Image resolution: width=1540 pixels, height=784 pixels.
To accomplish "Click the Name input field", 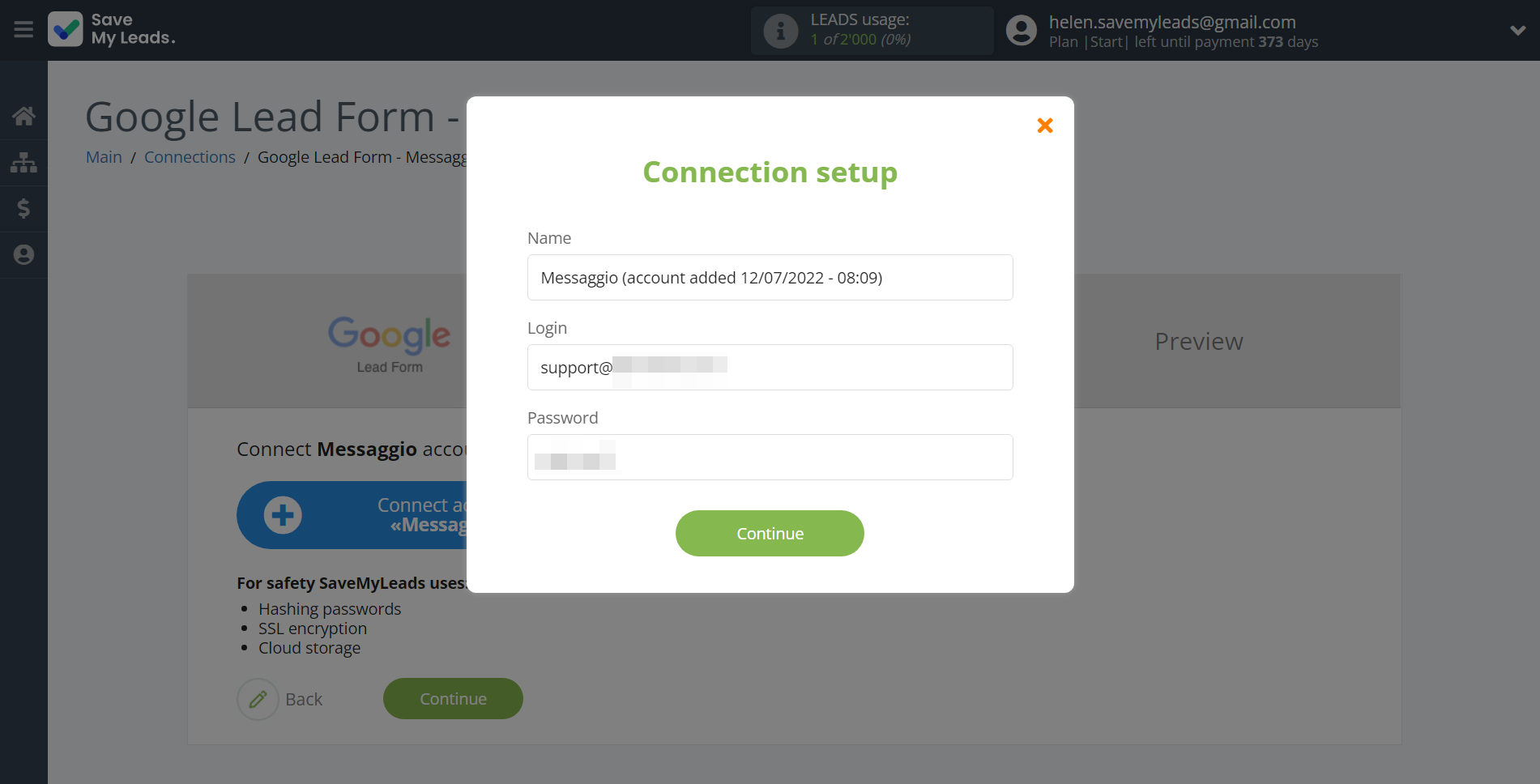I will pos(770,278).
